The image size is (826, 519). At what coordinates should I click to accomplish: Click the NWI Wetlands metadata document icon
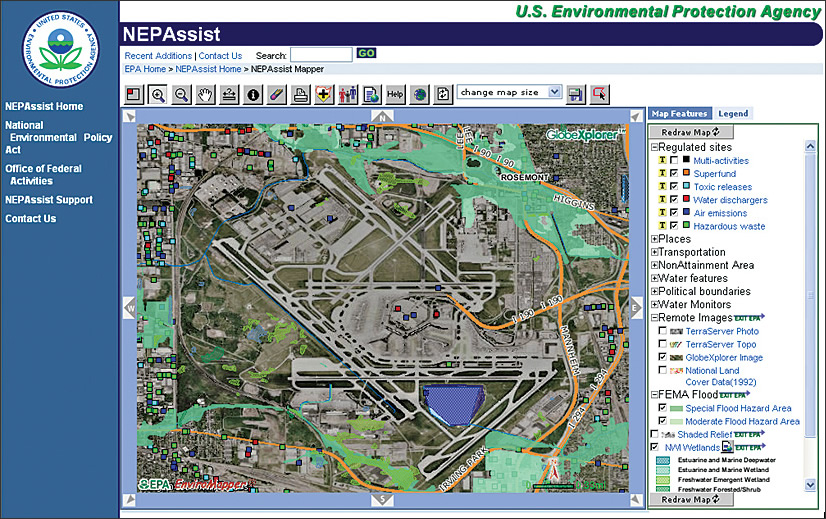click(727, 447)
